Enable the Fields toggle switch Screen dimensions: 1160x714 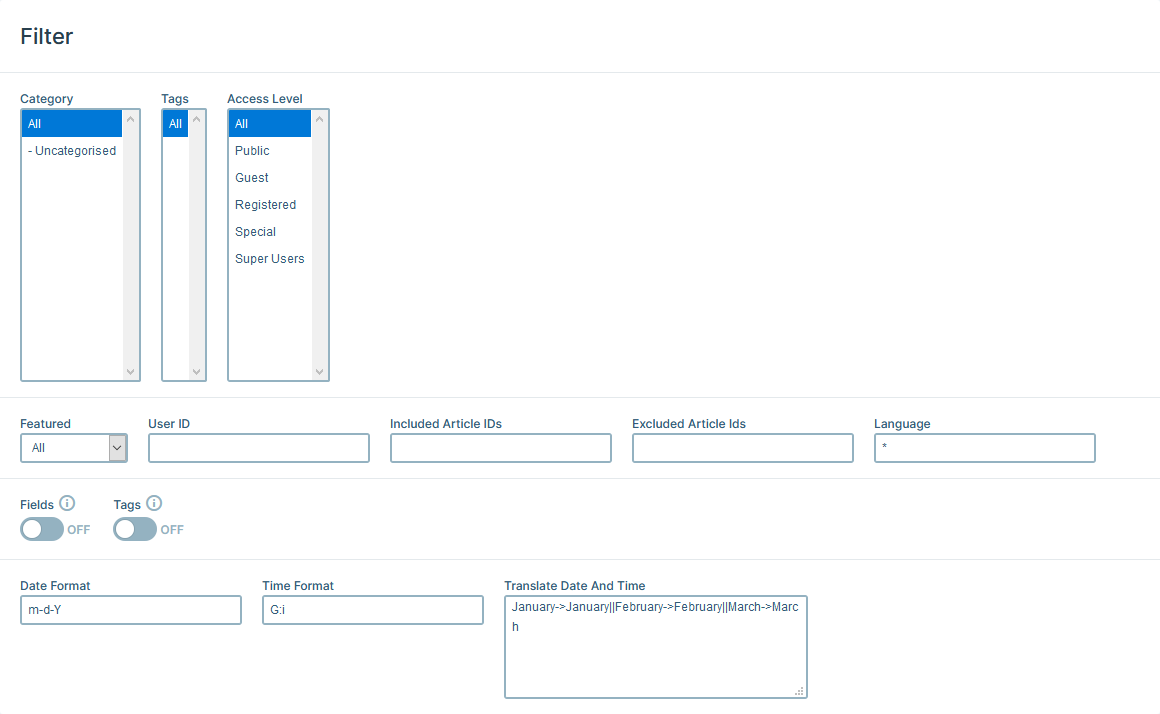tap(42, 529)
